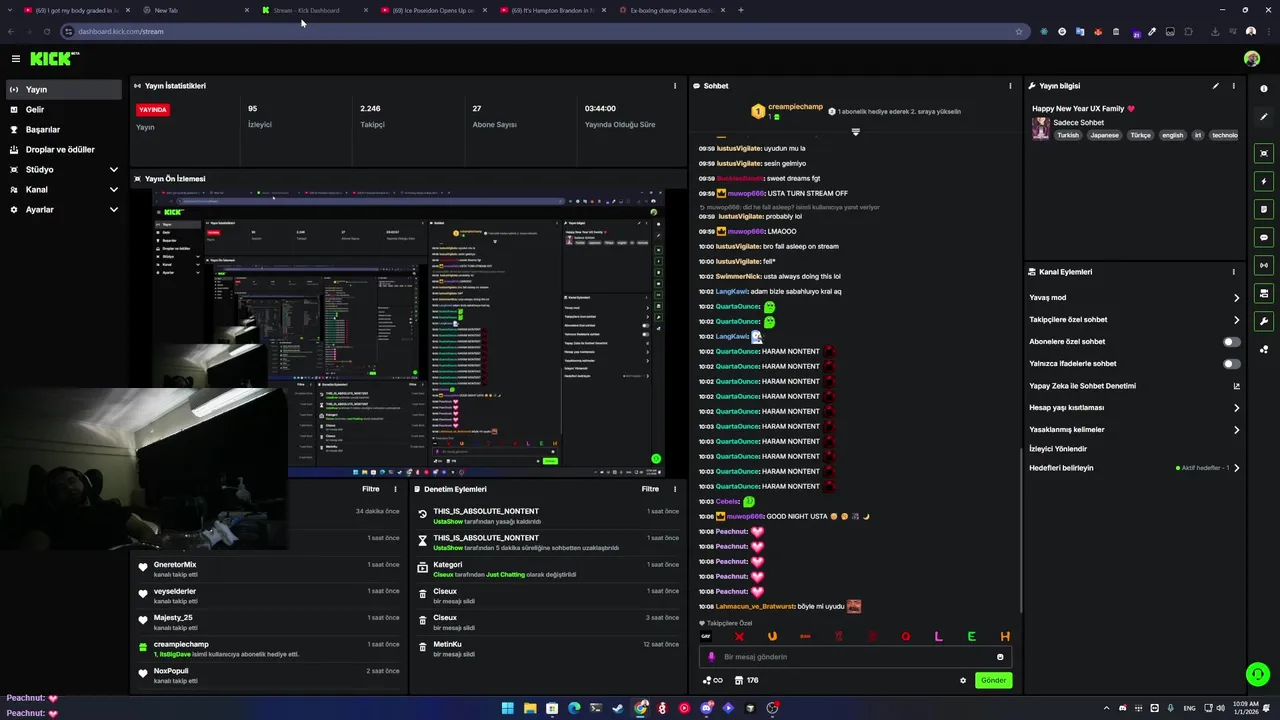Select Yayın in the left sidebar

(x=64, y=90)
